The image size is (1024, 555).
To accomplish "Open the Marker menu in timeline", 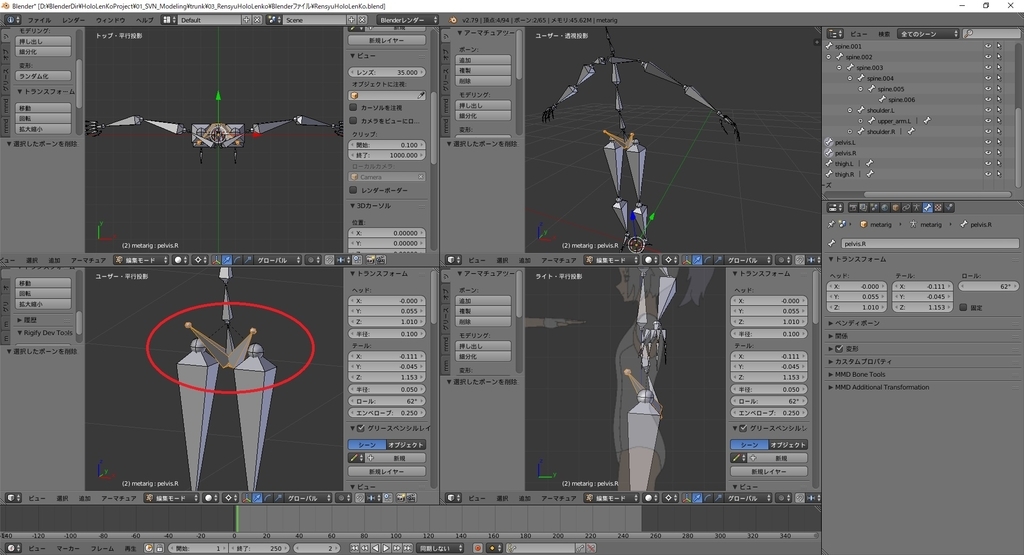I will point(68,548).
